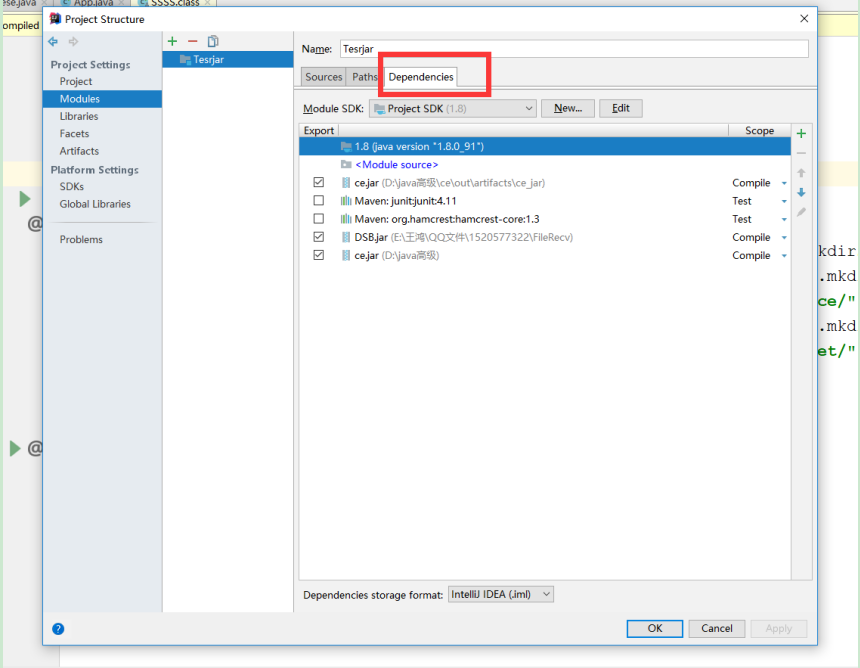Viewport: 860px width, 668px height.
Task: Click the Edit SDK button
Action: point(620,108)
